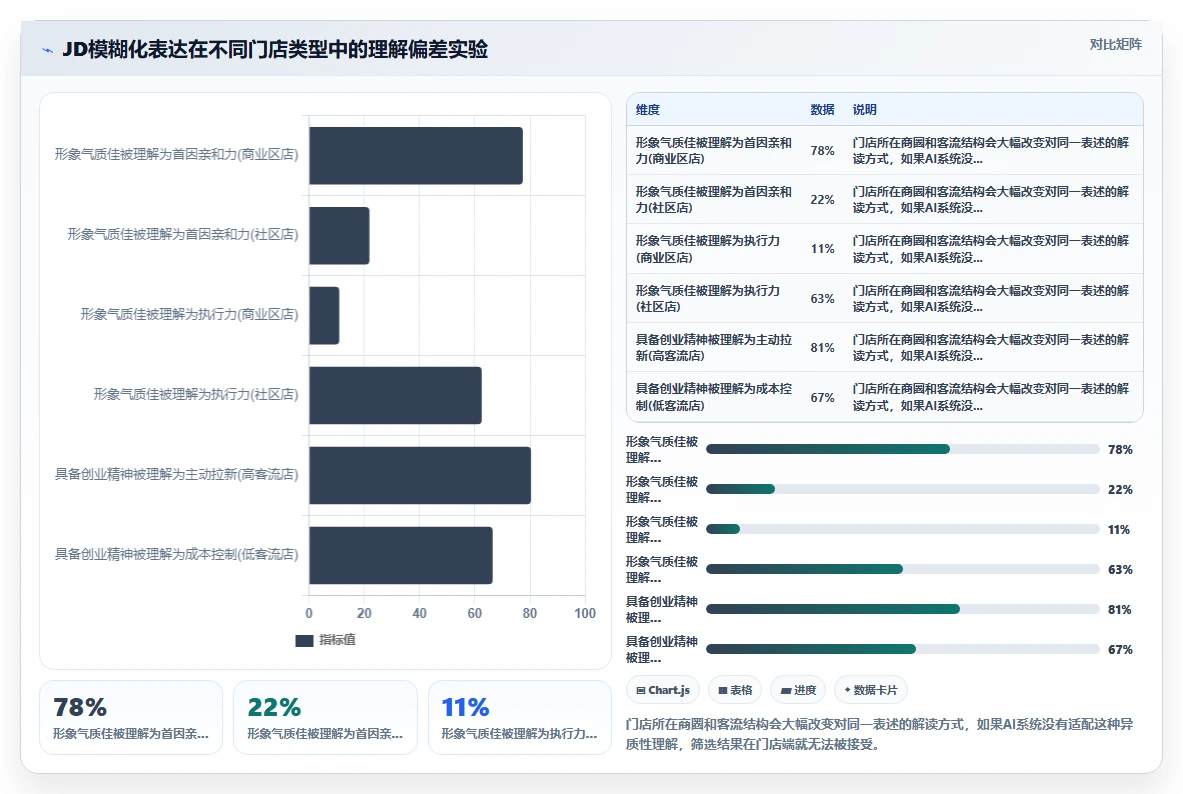Click the chart bar for 首因亲和力(社区店)

[340, 235]
